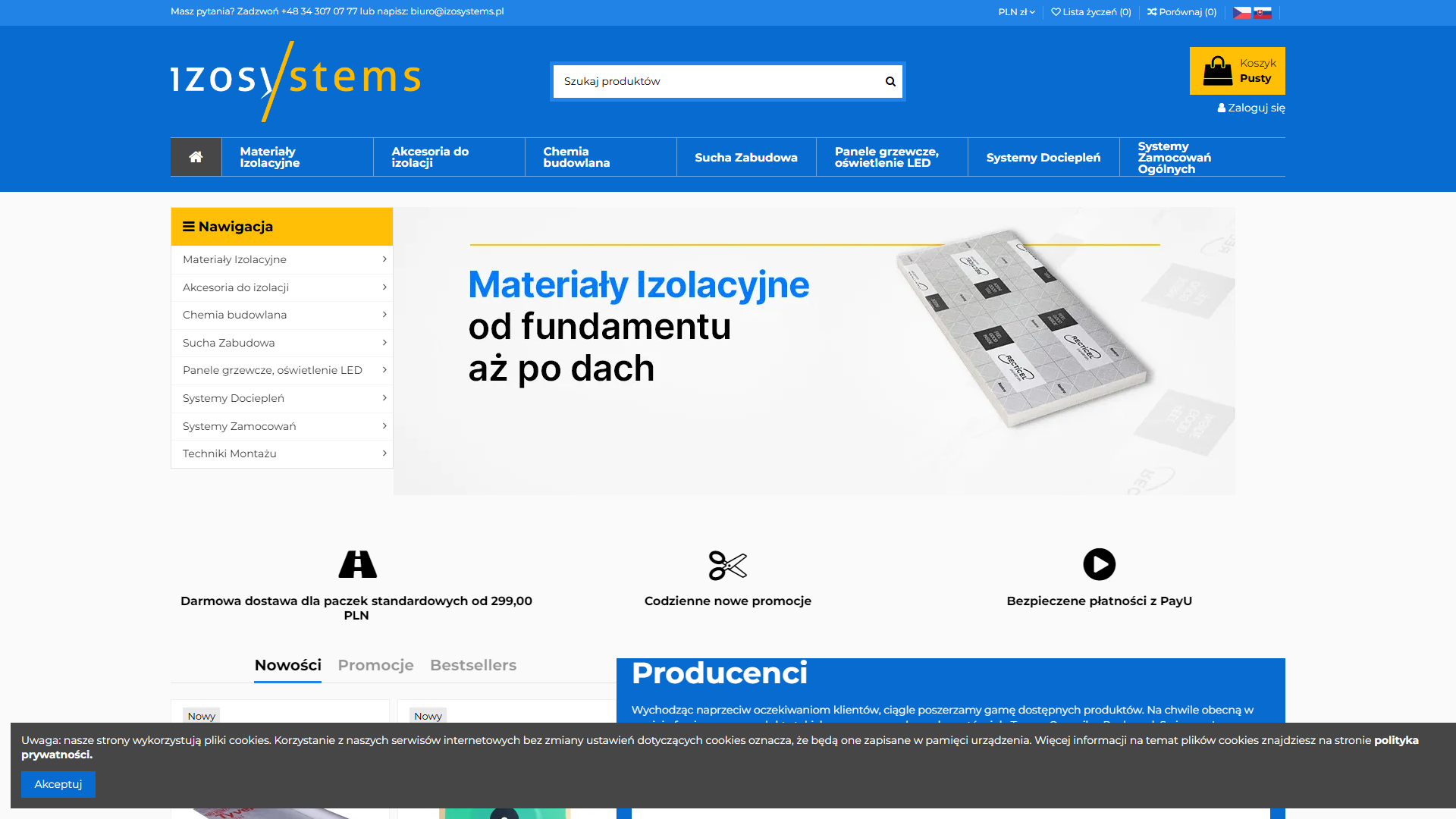Image resolution: width=1456 pixels, height=819 pixels.
Task: Click the wishlist heart icon
Action: coord(1056,12)
